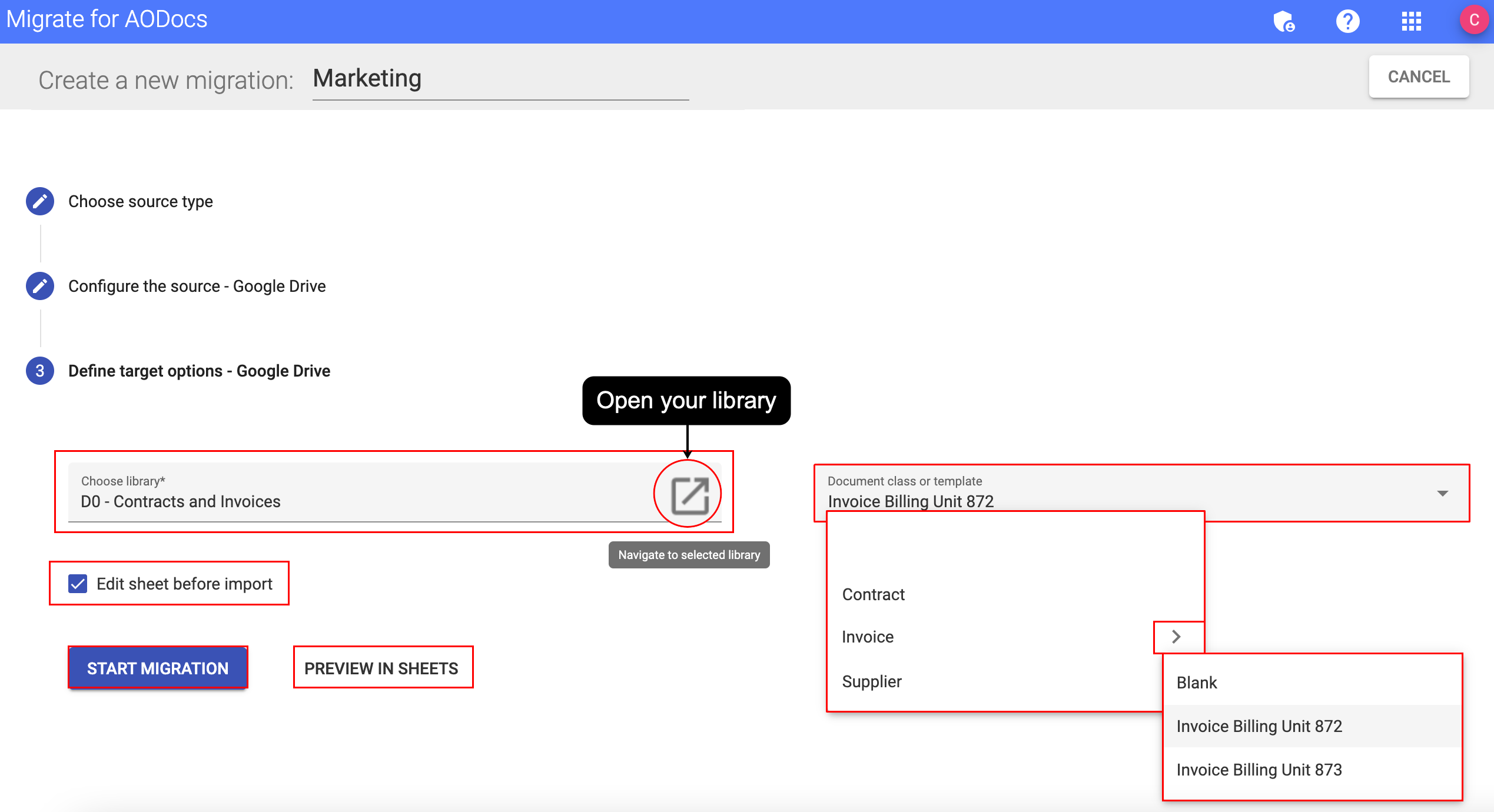Image resolution: width=1494 pixels, height=812 pixels.
Task: Open the Help question mark icon
Action: (1347, 21)
